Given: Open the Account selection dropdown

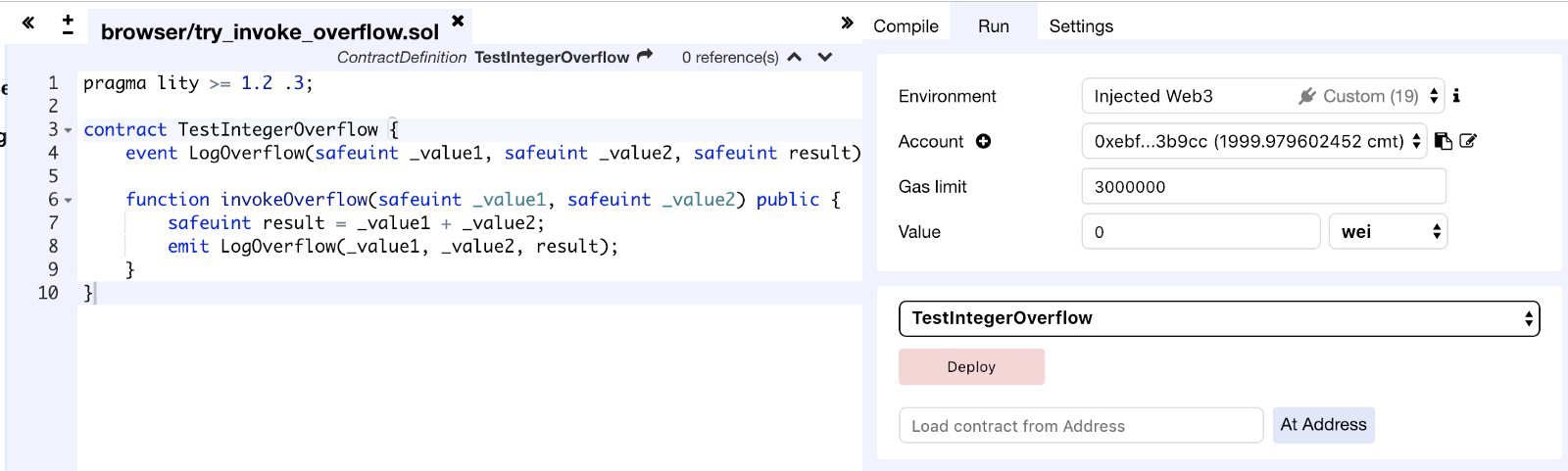Looking at the screenshot, I should pyautogui.click(x=1254, y=141).
